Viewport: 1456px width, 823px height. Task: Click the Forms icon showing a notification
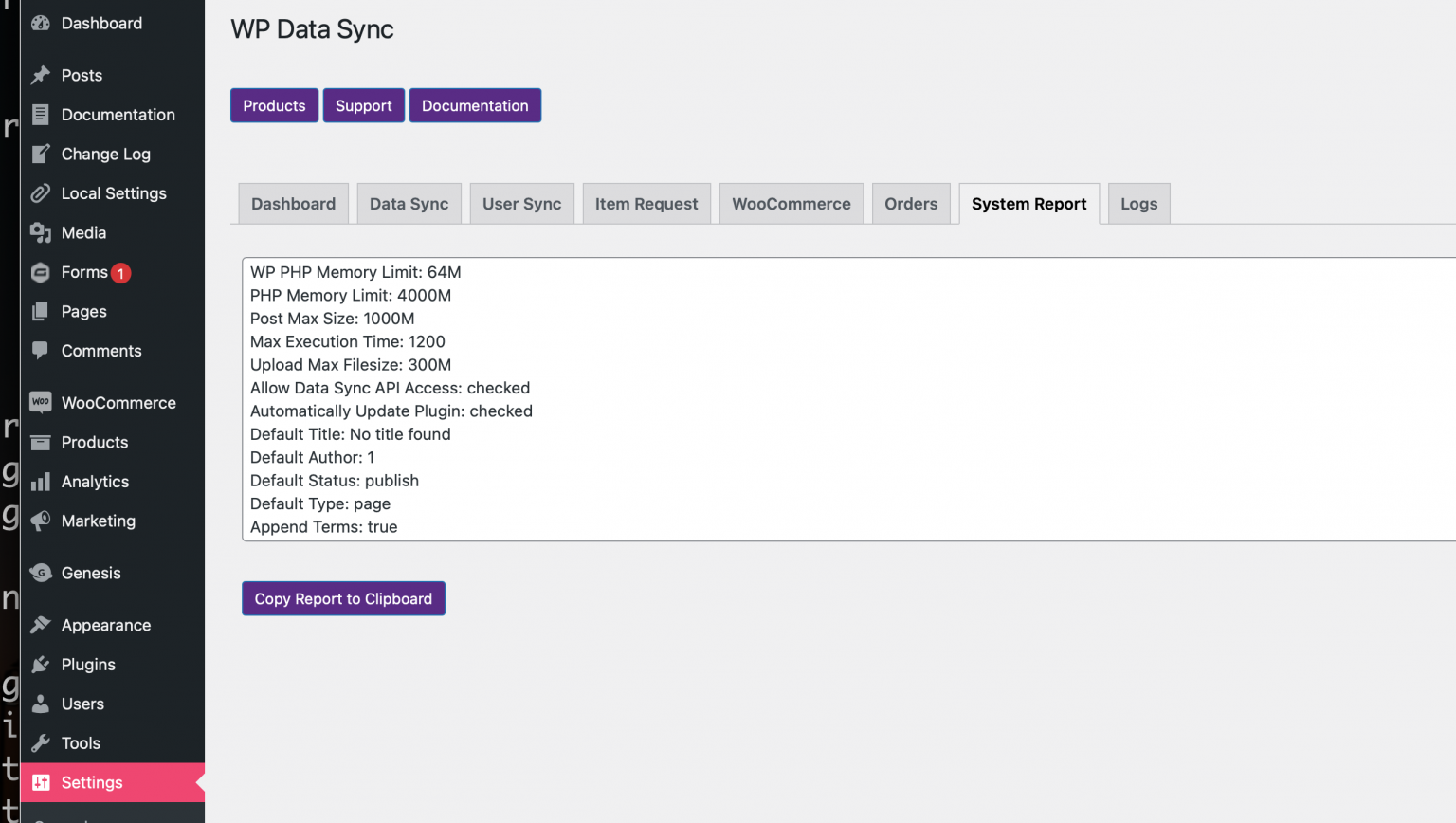click(42, 272)
